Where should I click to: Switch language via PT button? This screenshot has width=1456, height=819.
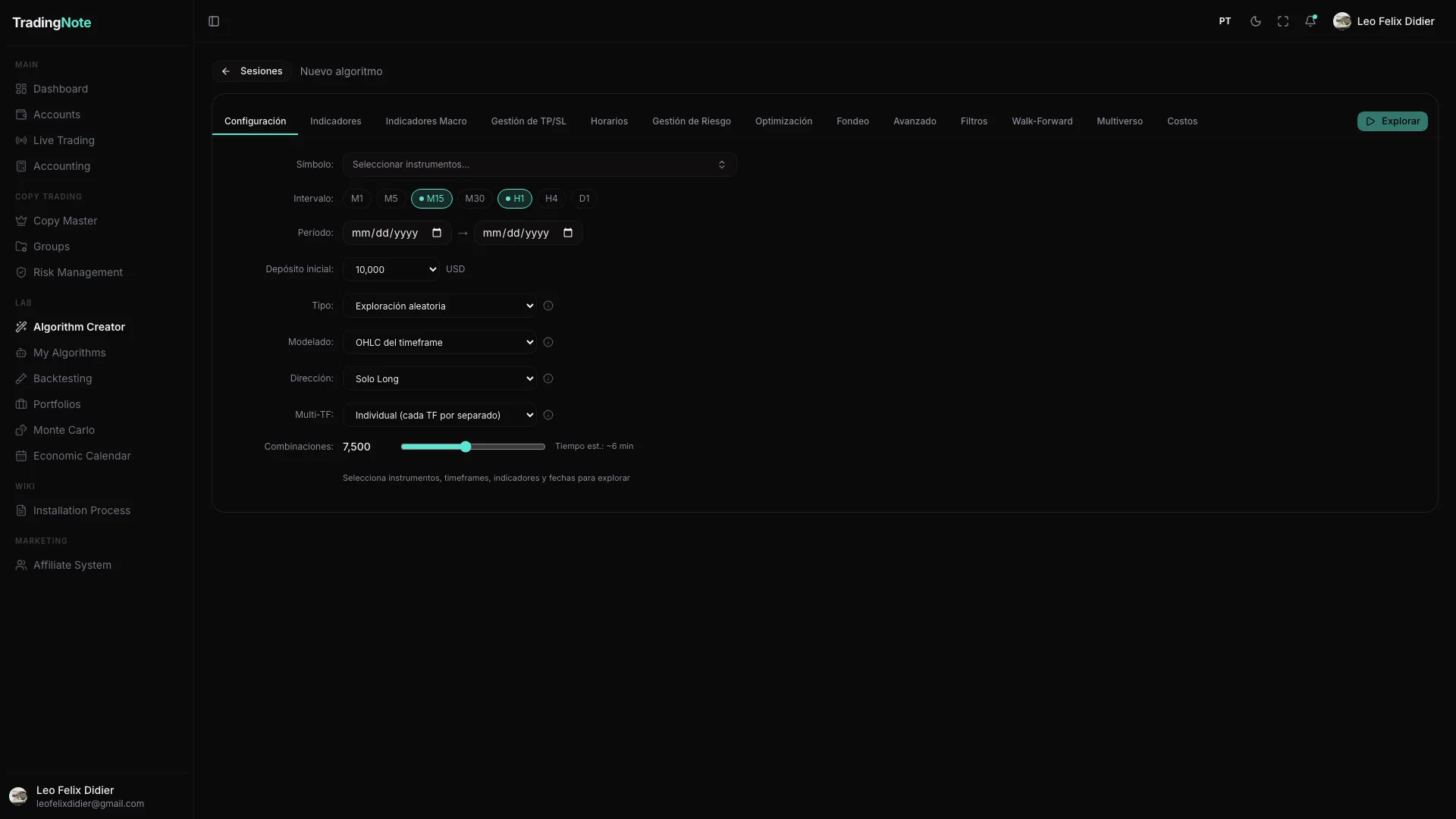pos(1225,21)
